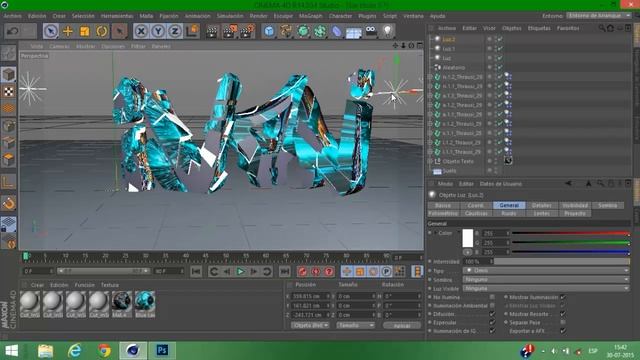Open the Objetos menu in Object Manager

[511, 28]
